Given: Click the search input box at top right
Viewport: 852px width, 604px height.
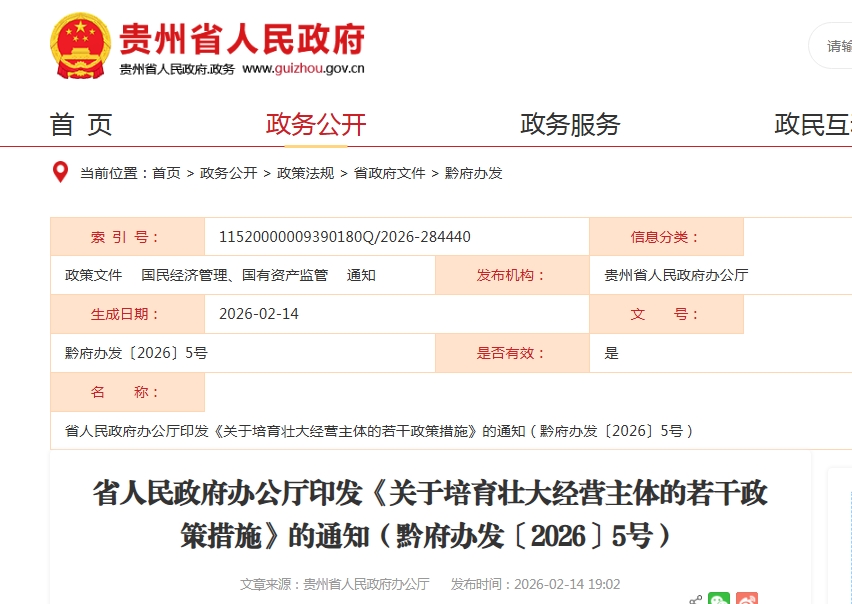Looking at the screenshot, I should [835, 46].
